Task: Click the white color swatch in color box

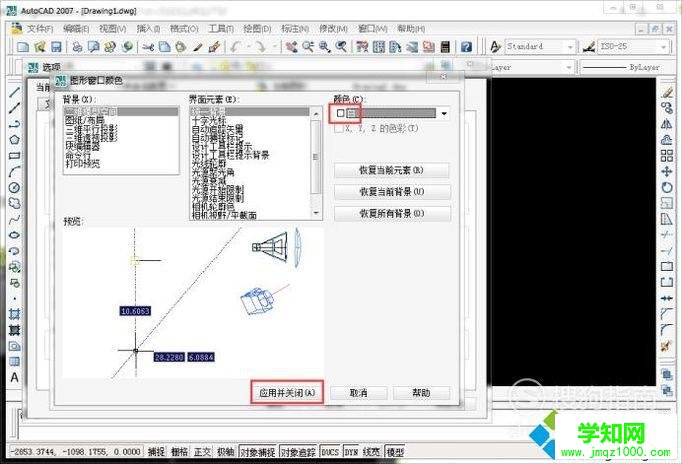Action: pos(341,113)
